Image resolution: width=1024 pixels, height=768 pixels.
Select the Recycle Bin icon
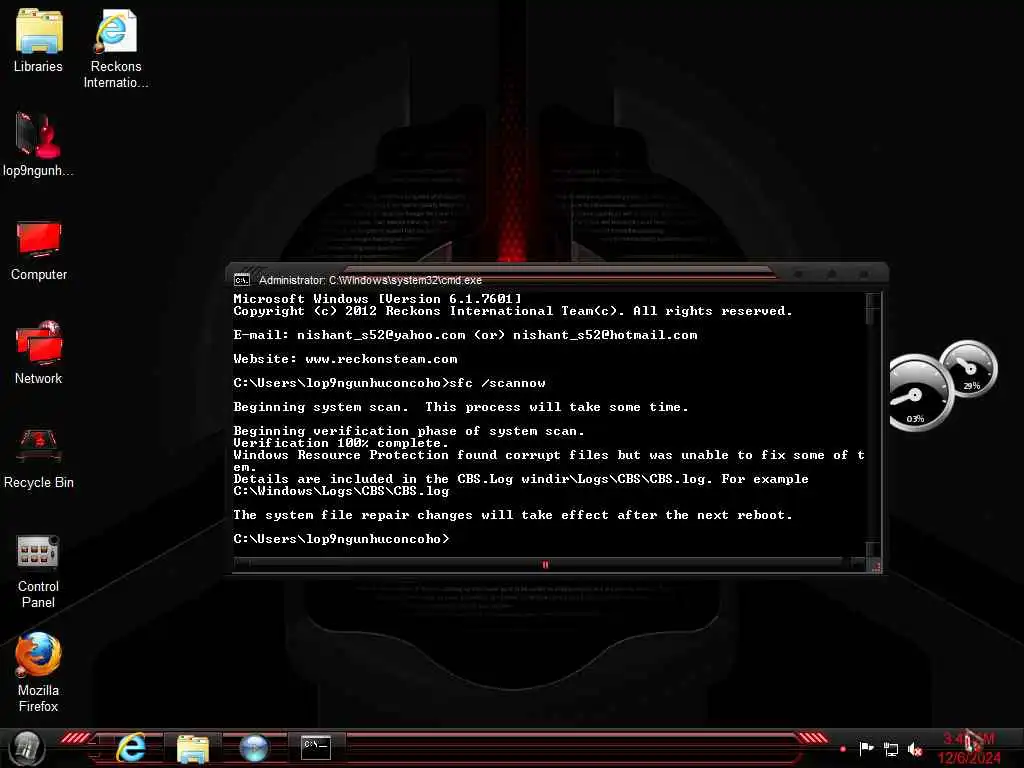39,458
